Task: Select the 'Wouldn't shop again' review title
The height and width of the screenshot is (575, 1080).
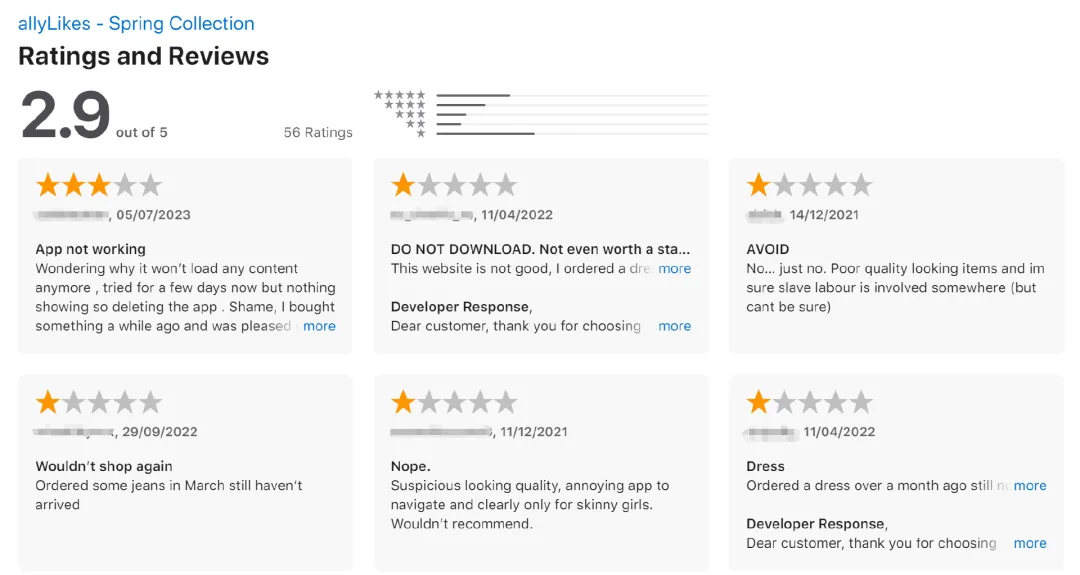Action: pos(104,466)
